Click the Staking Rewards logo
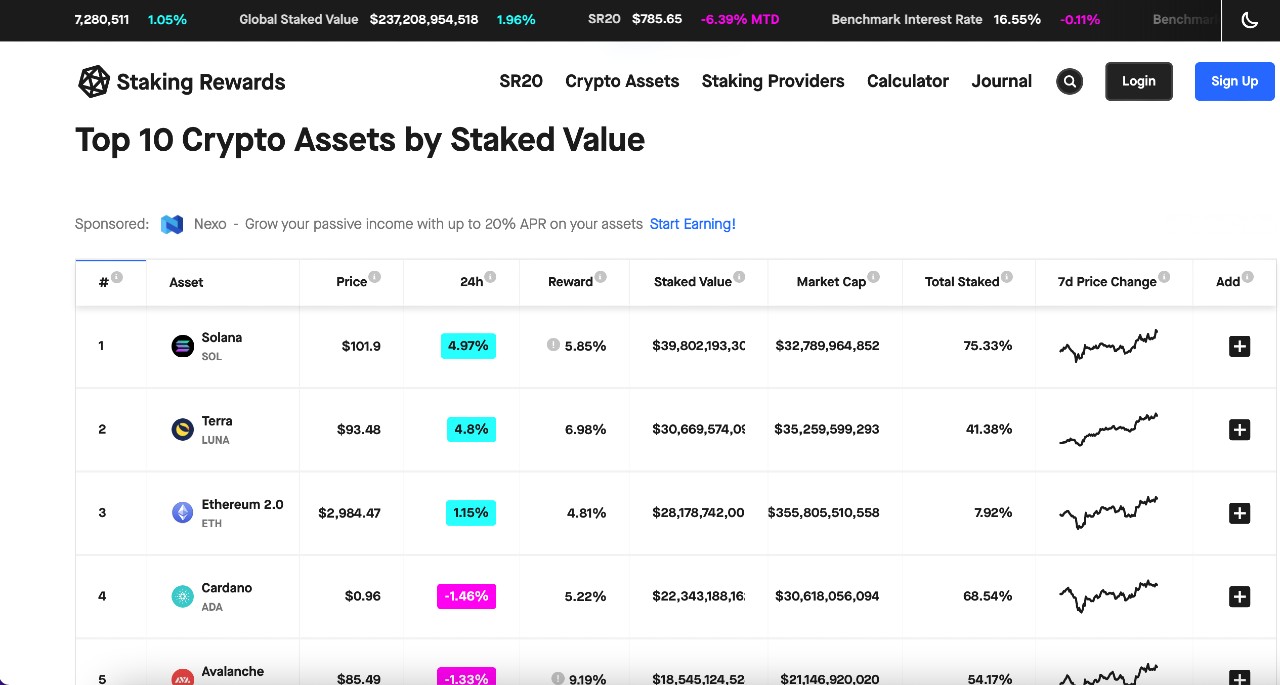Screen dimensions: 1280x685 coord(182,82)
